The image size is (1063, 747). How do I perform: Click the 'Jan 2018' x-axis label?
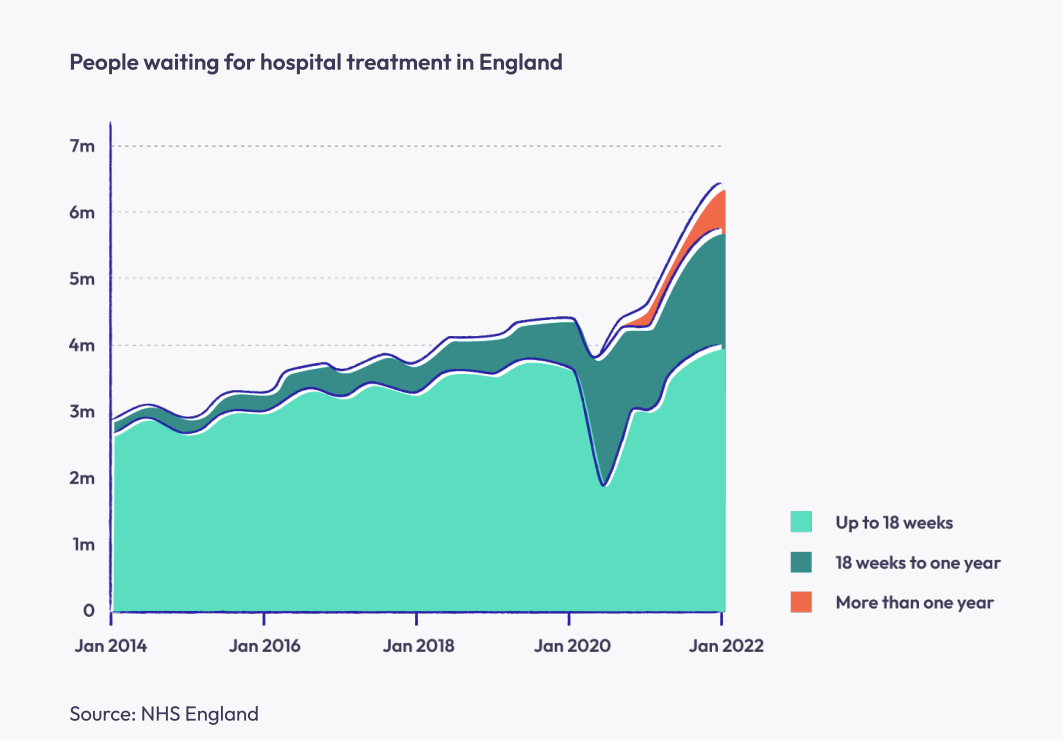418,645
